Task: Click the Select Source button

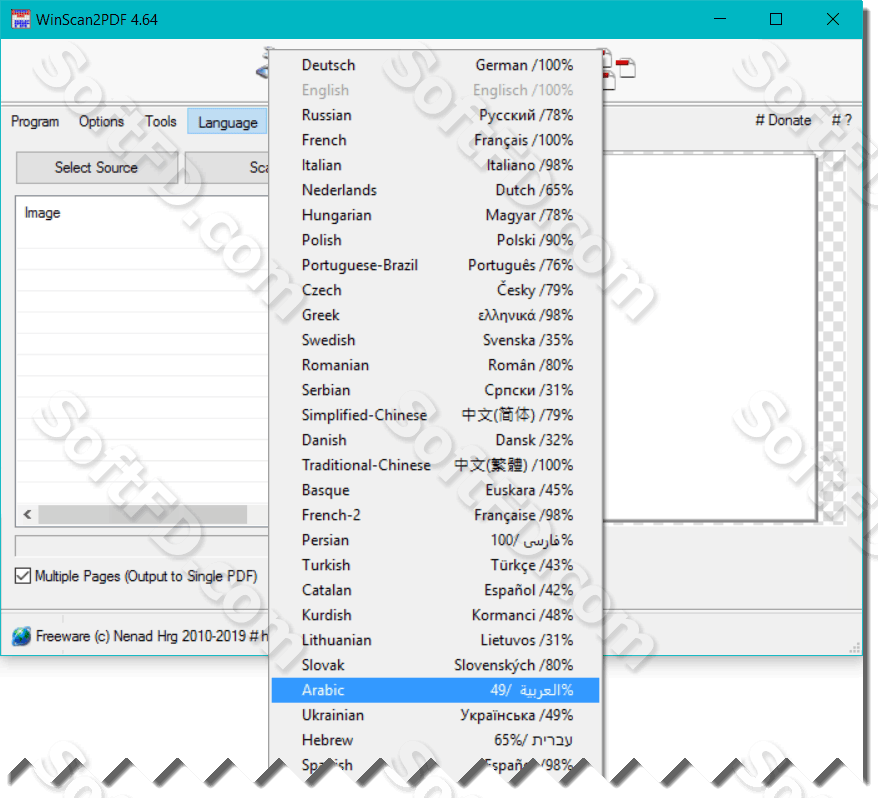Action: point(96,167)
